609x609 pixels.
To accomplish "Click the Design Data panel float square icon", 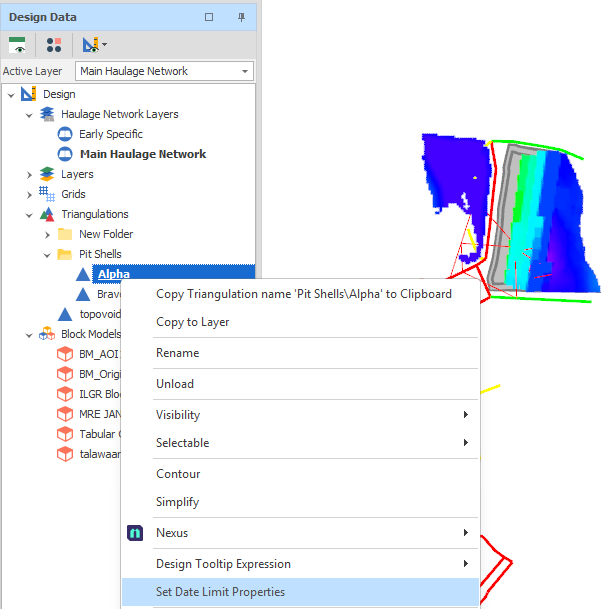I will point(209,17).
